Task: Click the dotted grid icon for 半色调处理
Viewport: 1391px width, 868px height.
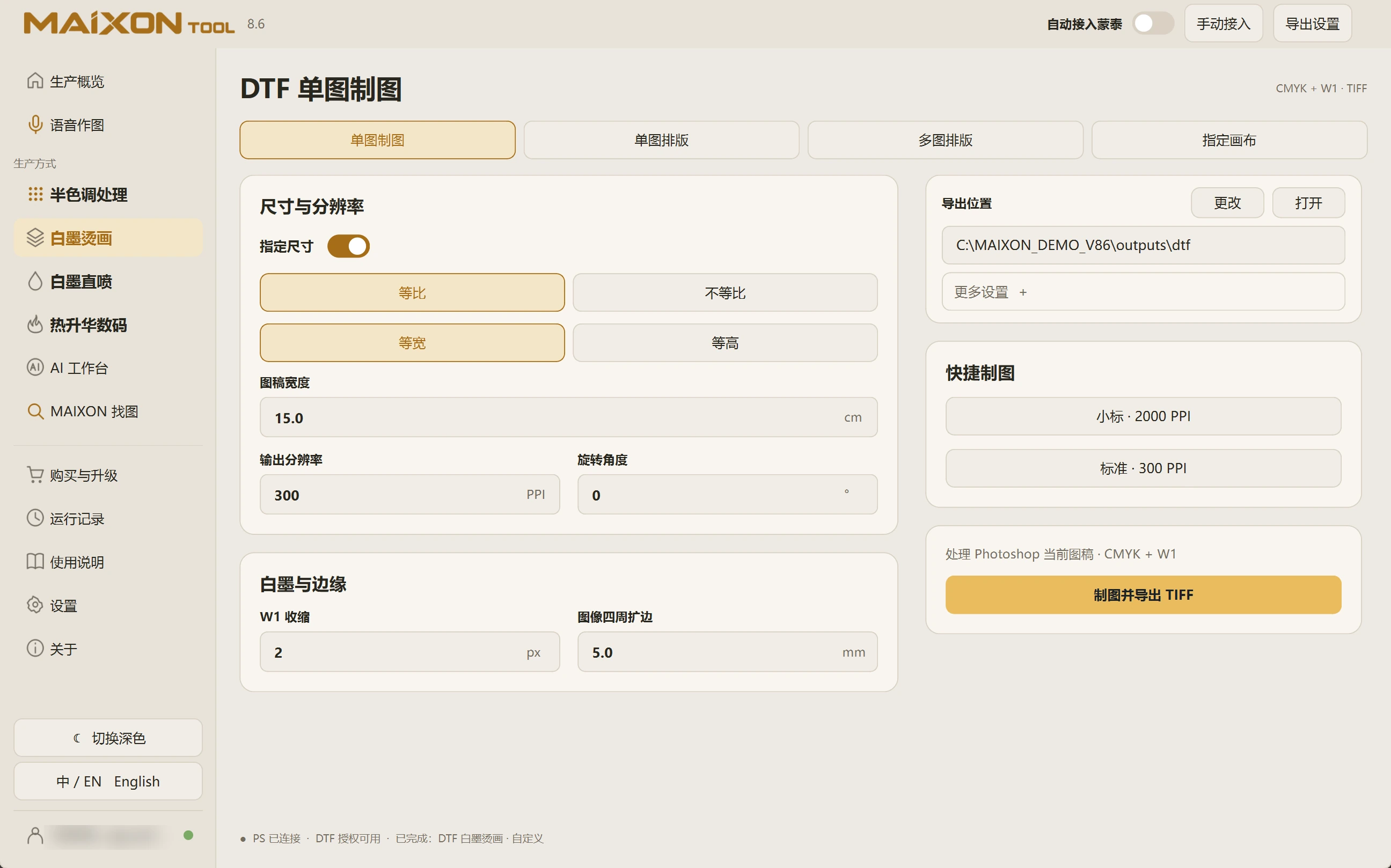Action: (x=35, y=195)
